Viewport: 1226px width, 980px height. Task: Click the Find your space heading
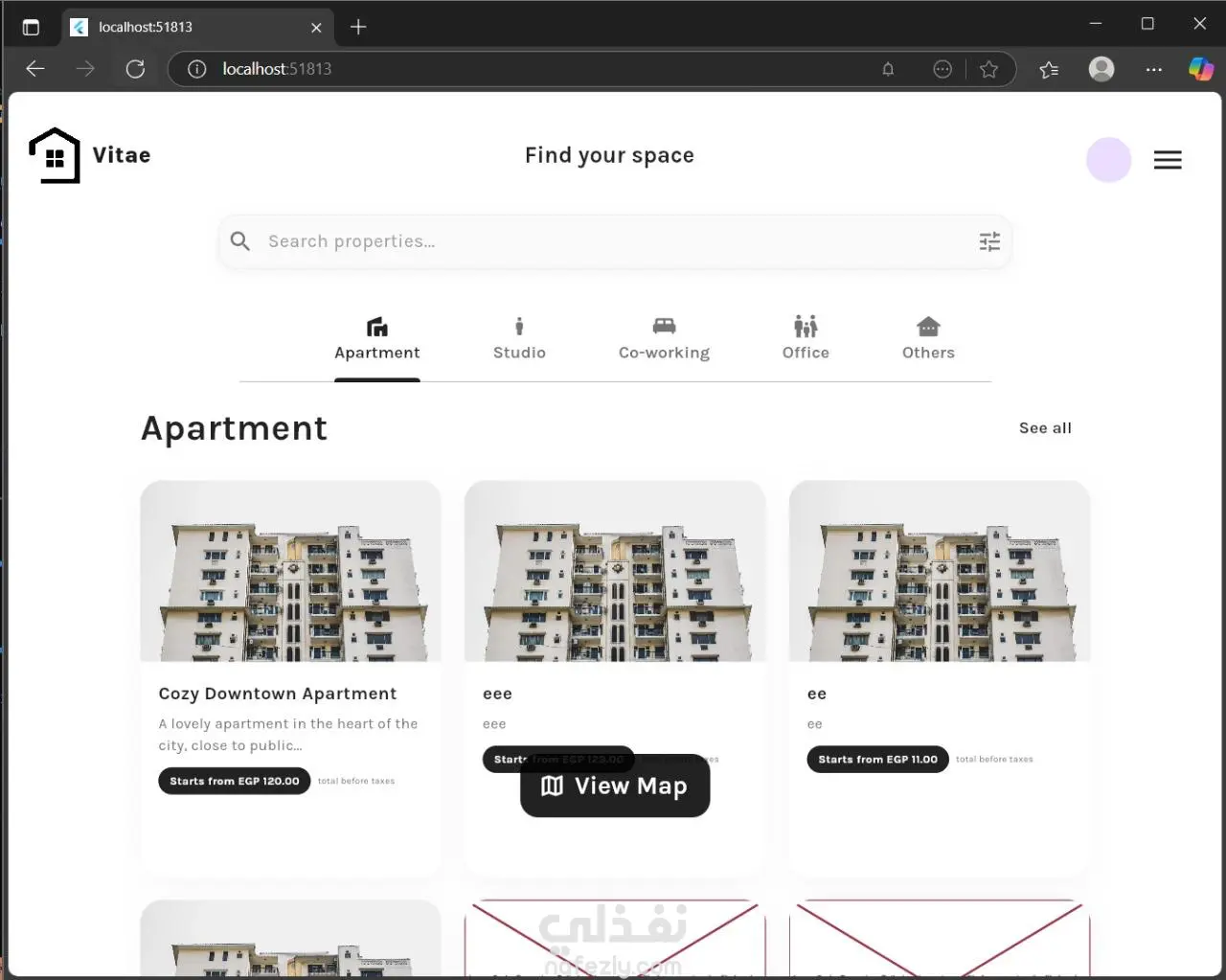[x=609, y=155]
